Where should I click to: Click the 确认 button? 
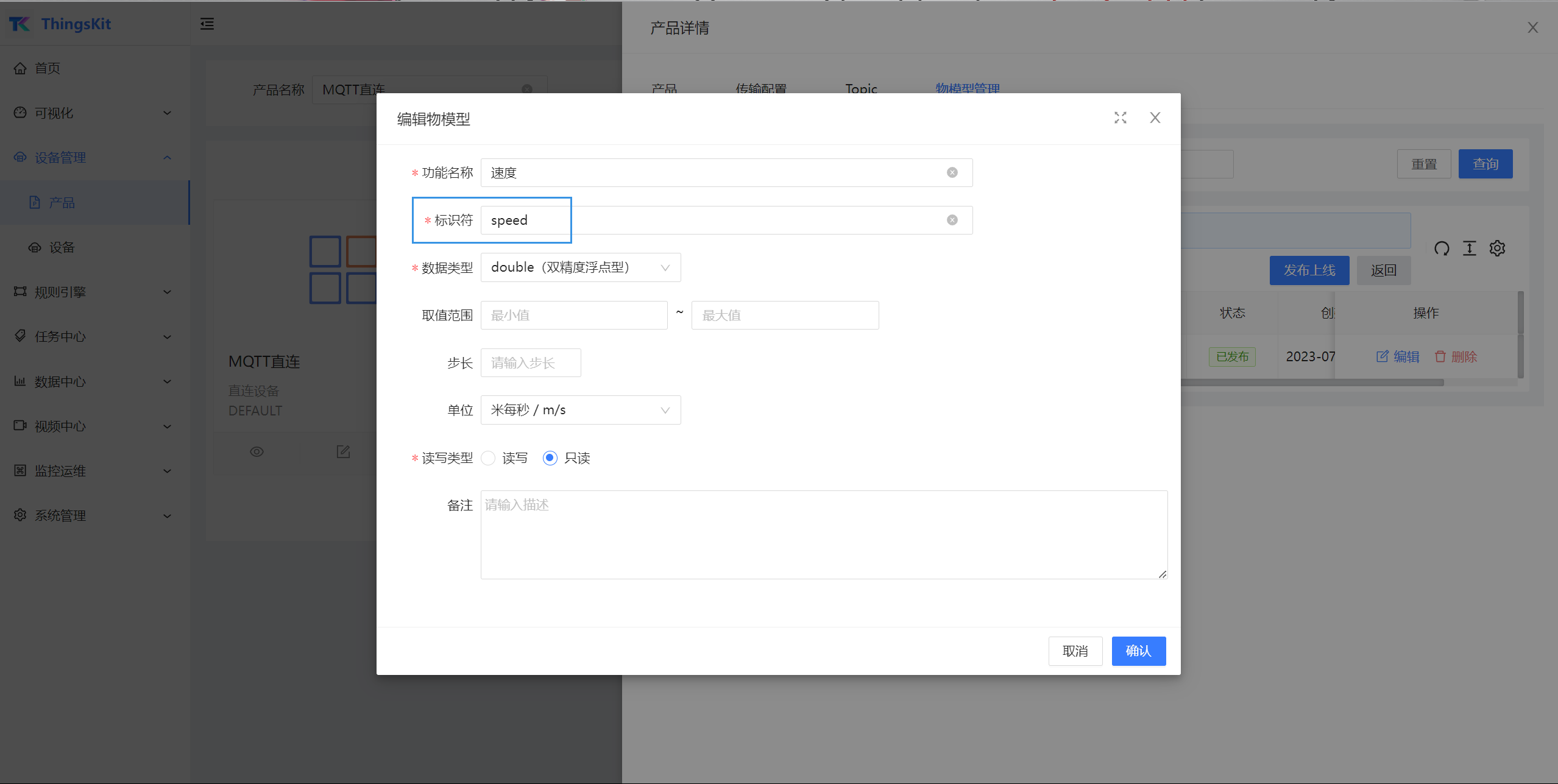(x=1138, y=651)
